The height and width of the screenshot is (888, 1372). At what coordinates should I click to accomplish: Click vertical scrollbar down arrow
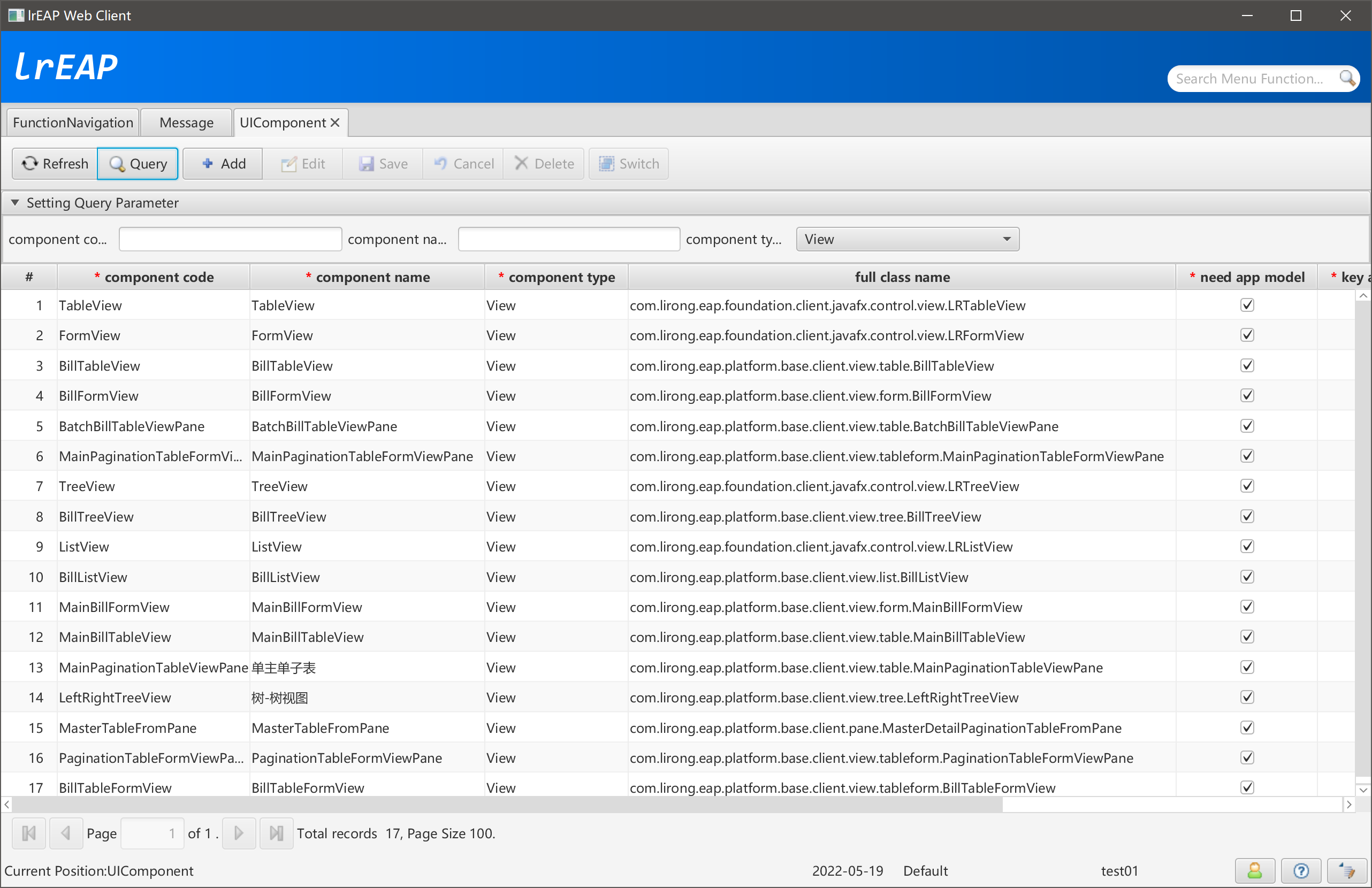click(1363, 790)
